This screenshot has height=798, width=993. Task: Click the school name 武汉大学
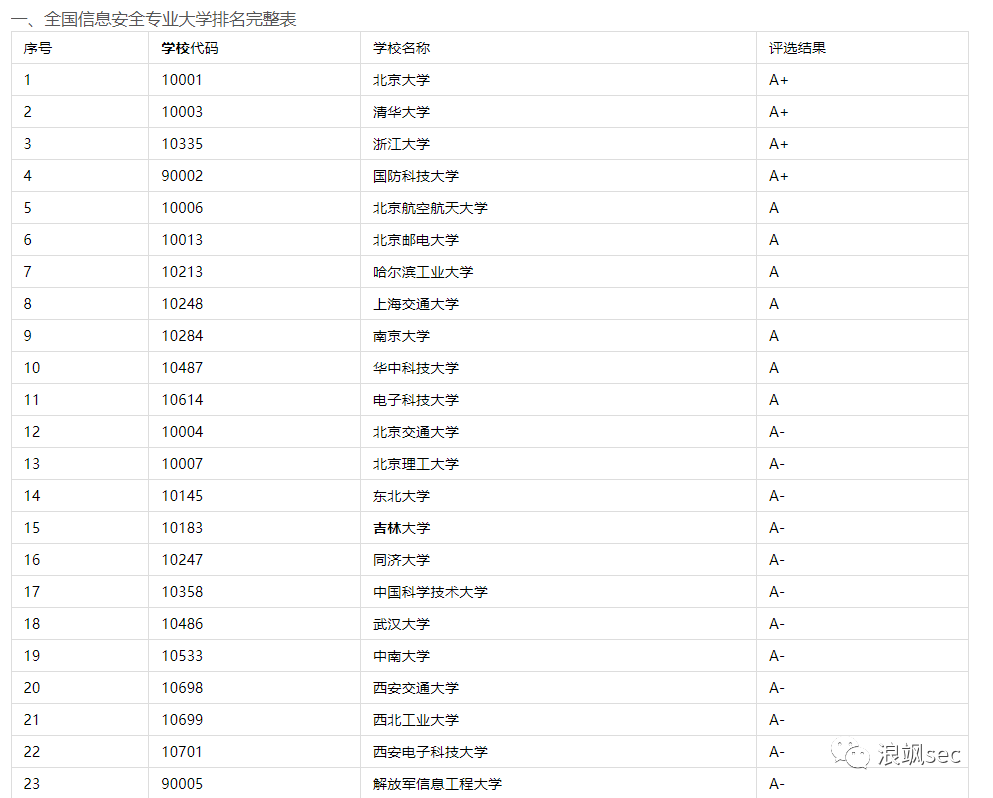(402, 624)
